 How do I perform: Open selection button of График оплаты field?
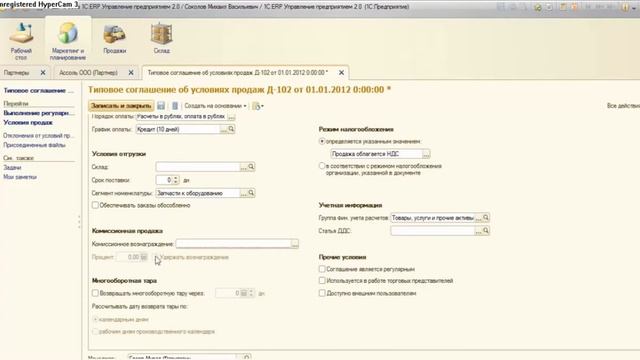coord(224,129)
